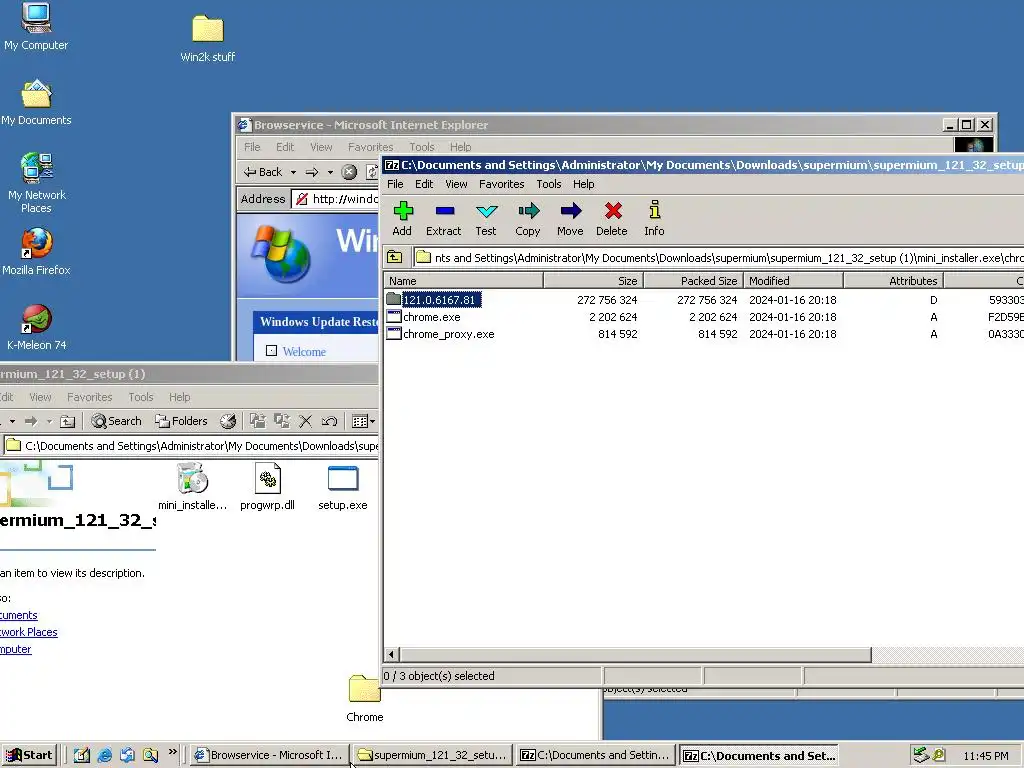Viewport: 1024px width, 768px height.
Task: Click the Extract icon in 7-Zip
Action: coord(443,218)
